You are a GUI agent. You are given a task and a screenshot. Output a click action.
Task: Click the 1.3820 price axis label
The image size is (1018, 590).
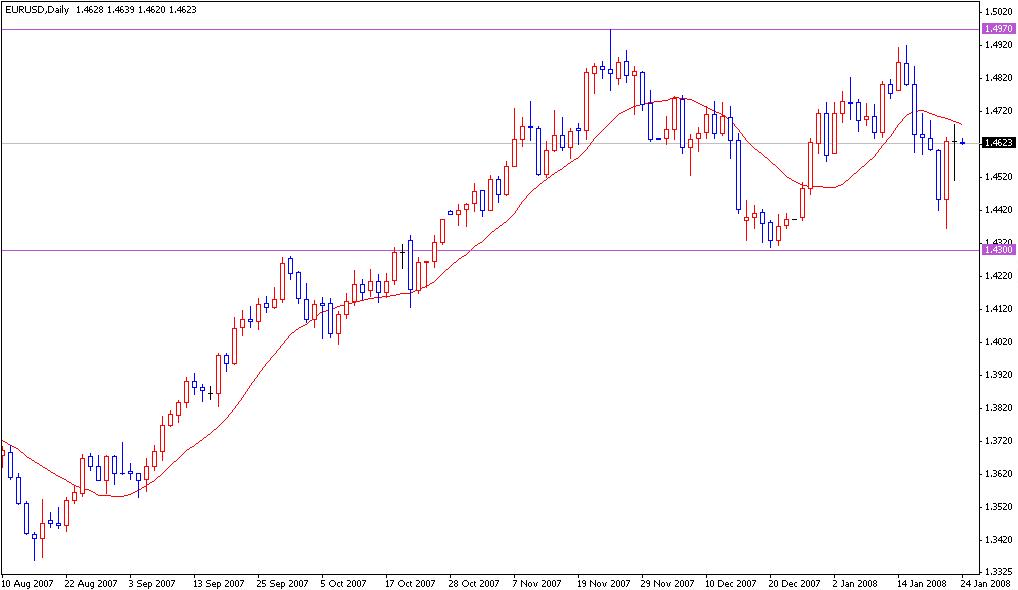pyautogui.click(x=999, y=408)
